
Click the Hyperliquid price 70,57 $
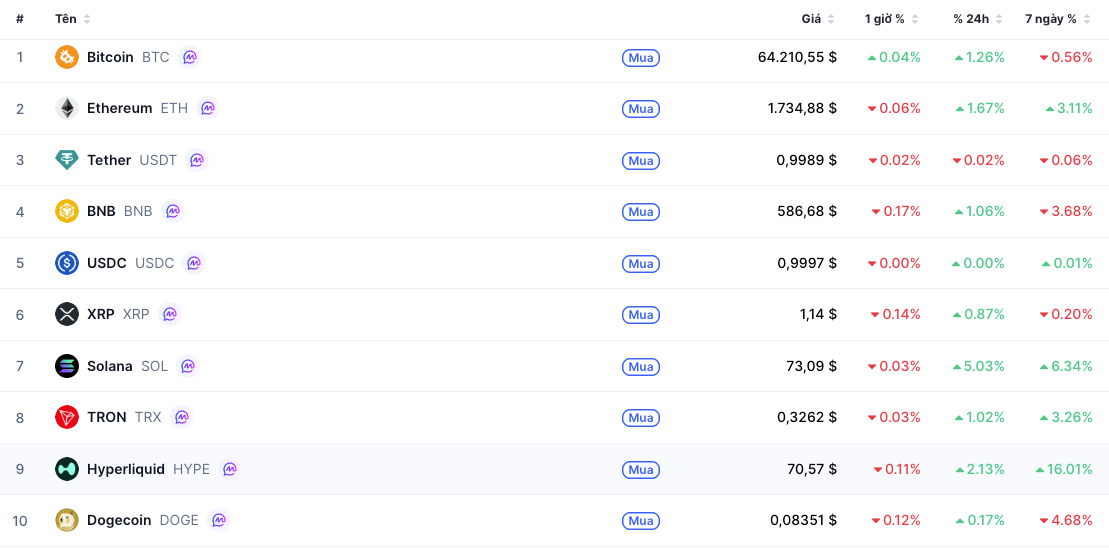[812, 469]
